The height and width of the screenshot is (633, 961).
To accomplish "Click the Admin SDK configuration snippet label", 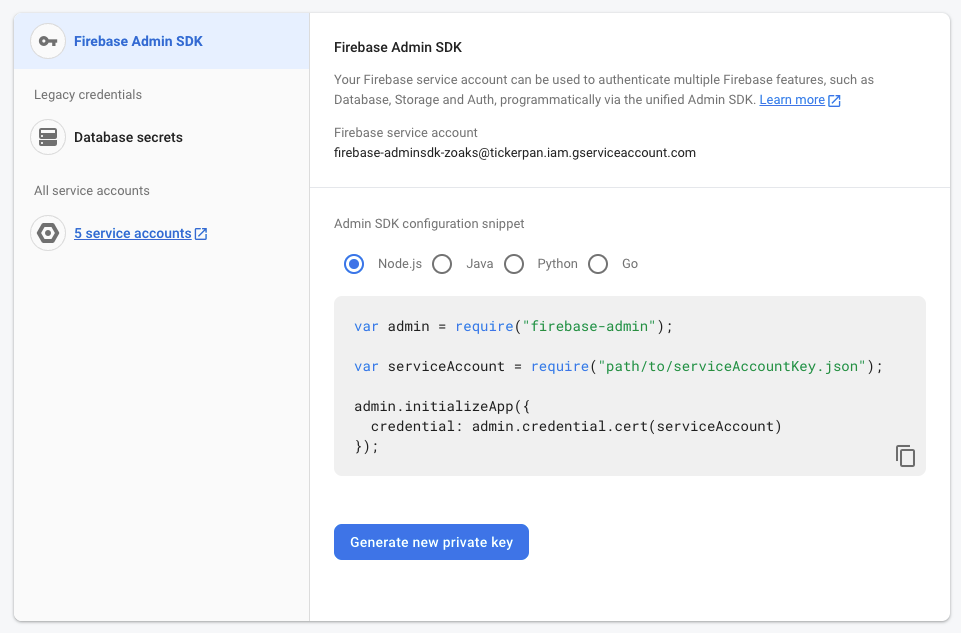I will [429, 224].
